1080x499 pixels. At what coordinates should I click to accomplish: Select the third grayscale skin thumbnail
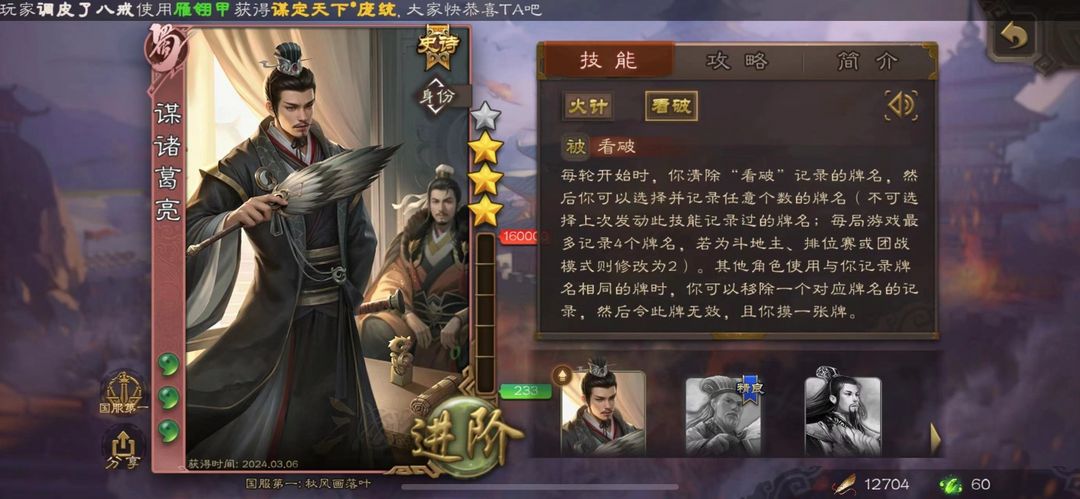[842, 414]
